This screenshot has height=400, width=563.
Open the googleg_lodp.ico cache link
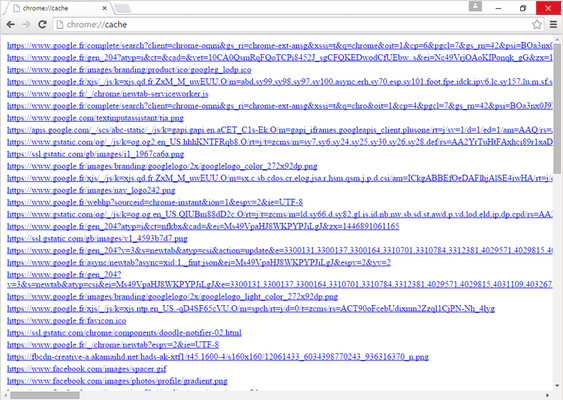point(129,70)
